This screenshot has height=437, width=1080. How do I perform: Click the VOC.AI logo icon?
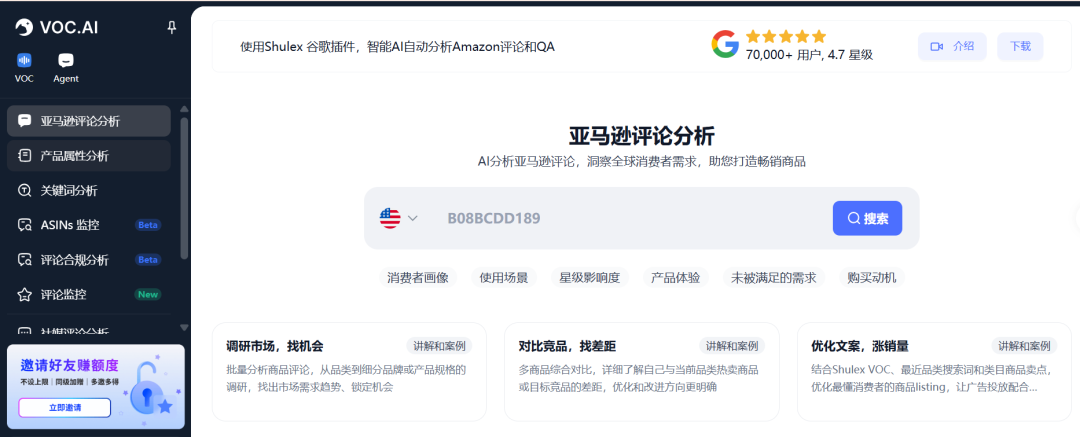pyautogui.click(x=24, y=28)
